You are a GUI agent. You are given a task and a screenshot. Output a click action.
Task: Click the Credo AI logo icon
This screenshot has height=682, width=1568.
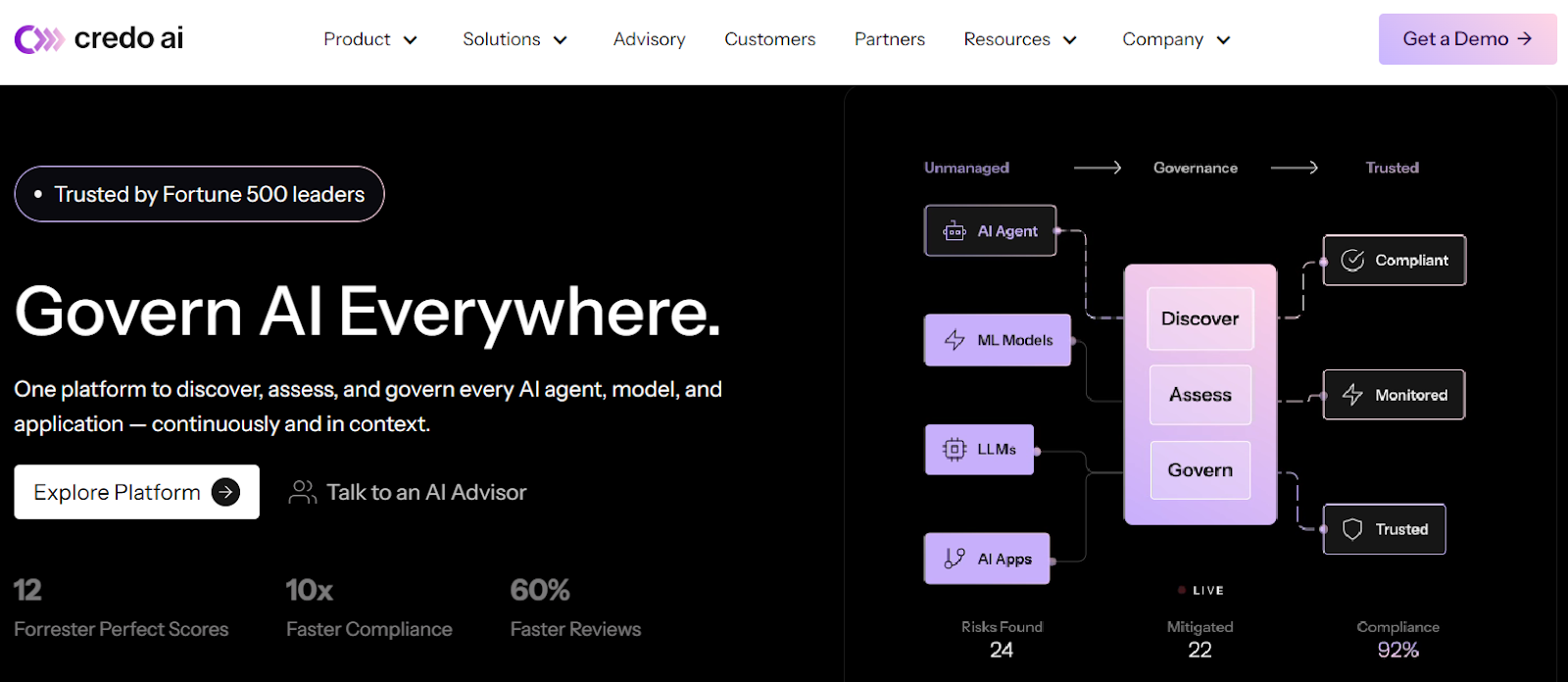tap(39, 39)
